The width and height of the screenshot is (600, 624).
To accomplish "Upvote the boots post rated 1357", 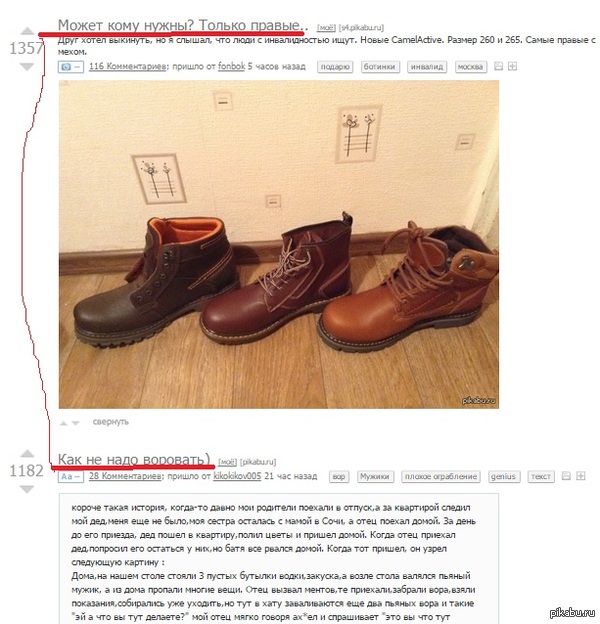I will click(27, 31).
